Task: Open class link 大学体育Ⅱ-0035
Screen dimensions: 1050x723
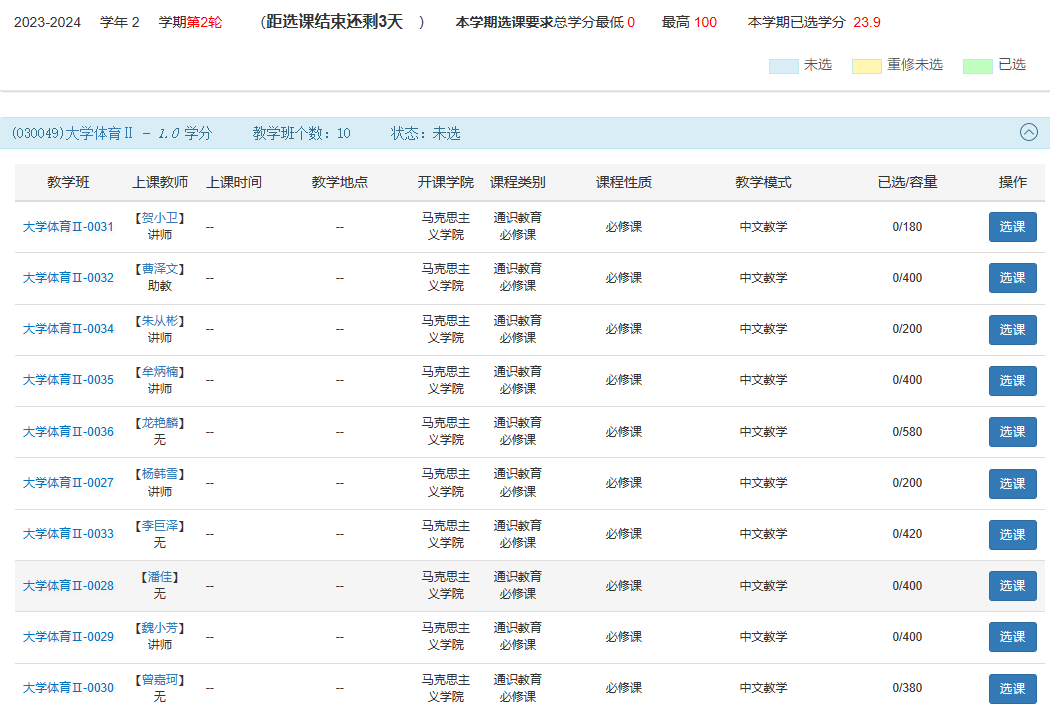Action: click(x=68, y=380)
